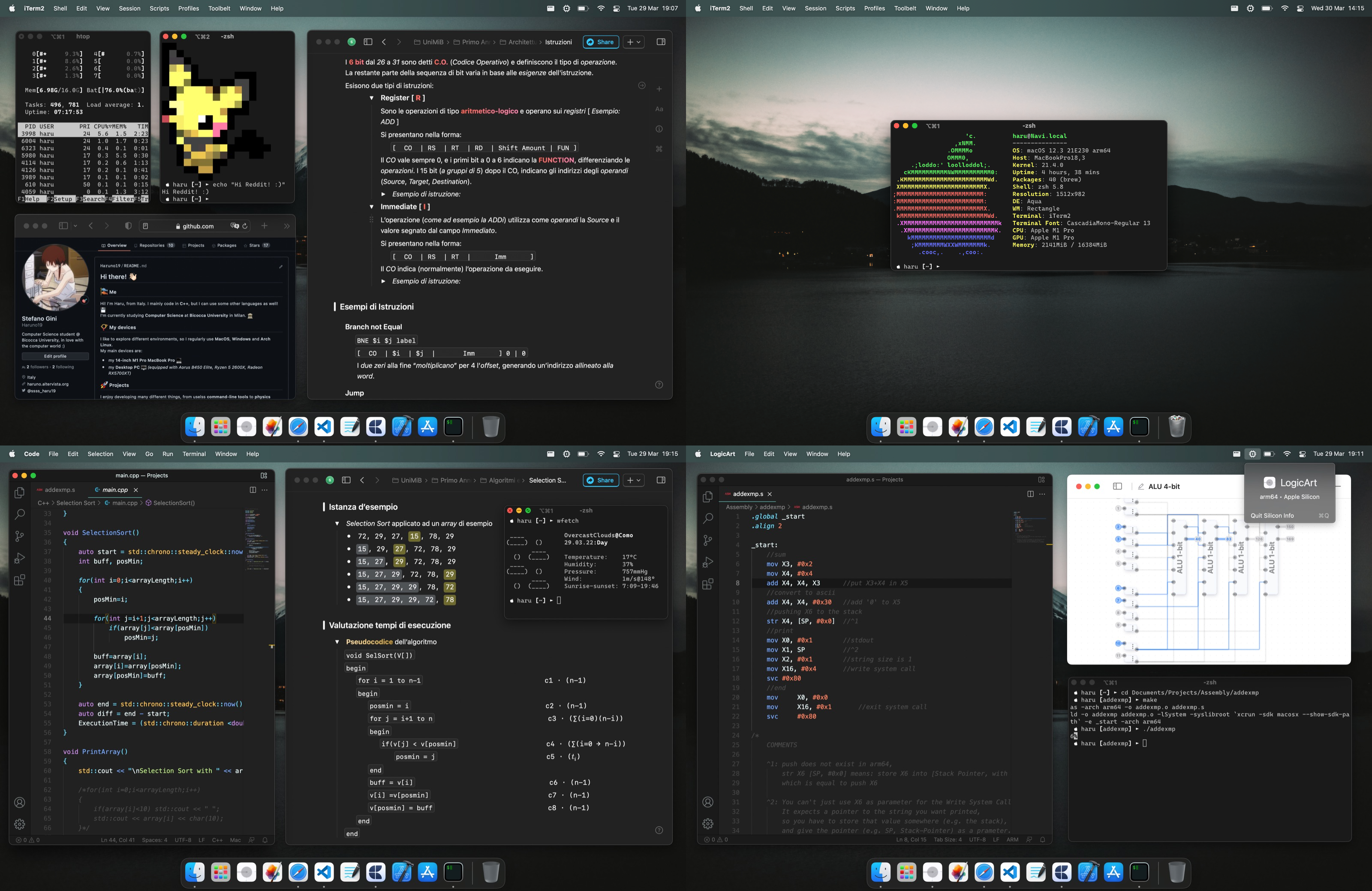Open Safari sidebar dropdown chevron

pyautogui.click(x=75, y=226)
